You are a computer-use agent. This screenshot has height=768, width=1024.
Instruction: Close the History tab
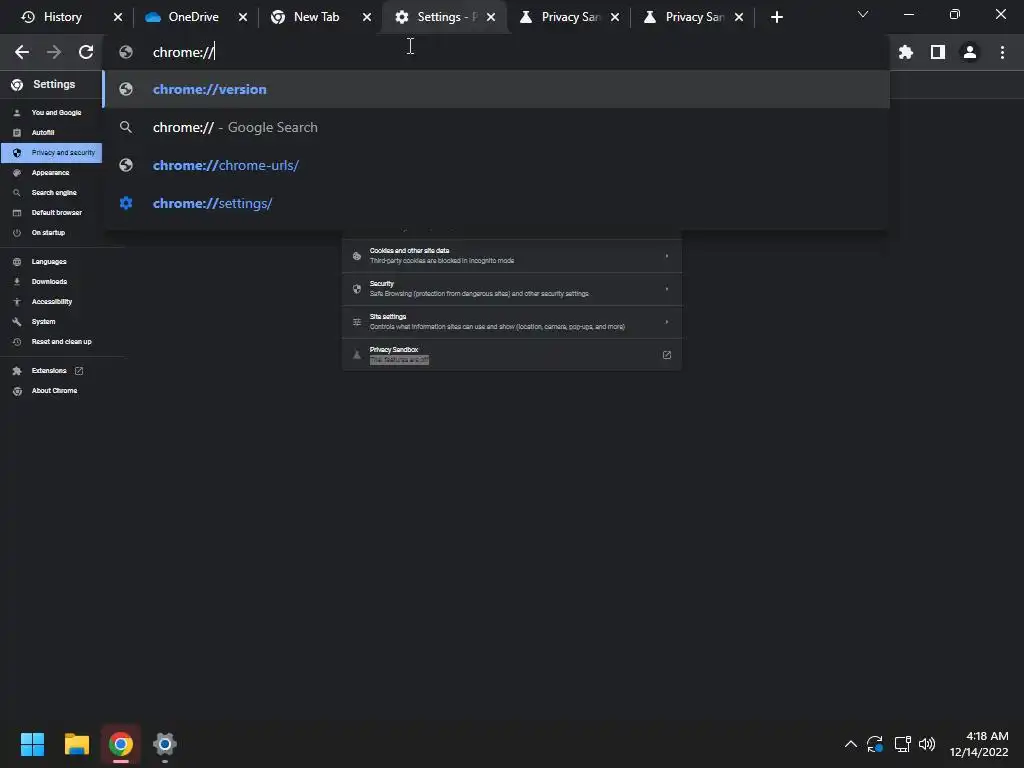pyautogui.click(x=118, y=17)
